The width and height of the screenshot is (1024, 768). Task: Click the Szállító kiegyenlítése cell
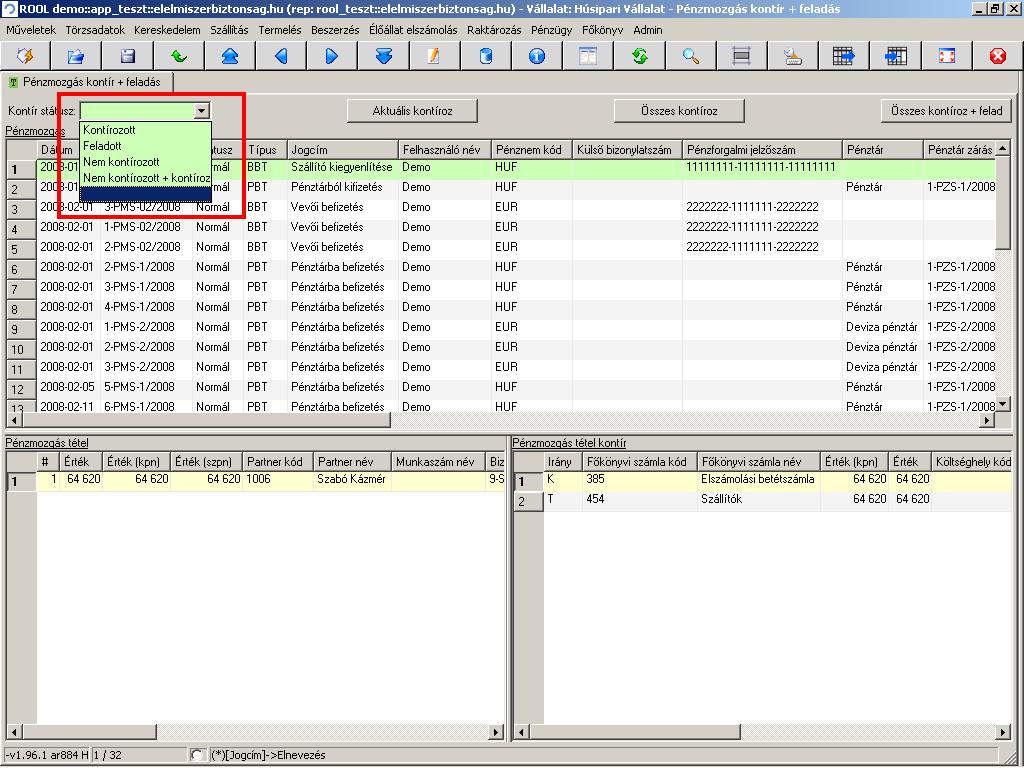(x=342, y=167)
